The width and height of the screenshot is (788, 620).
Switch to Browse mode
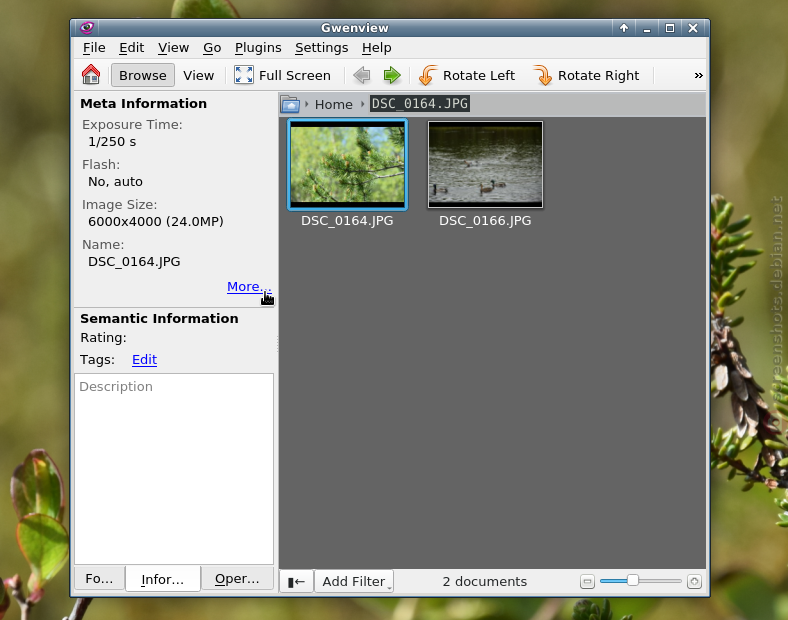click(x=143, y=75)
